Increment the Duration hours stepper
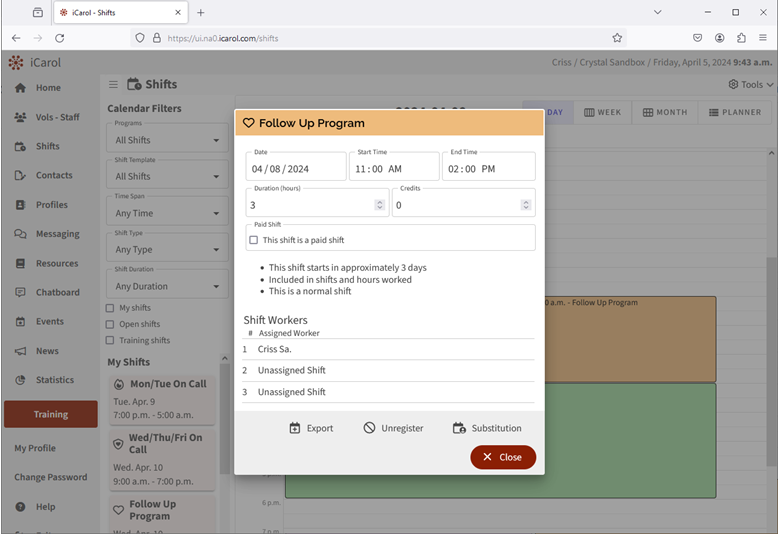The image size is (781, 537). click(379, 202)
